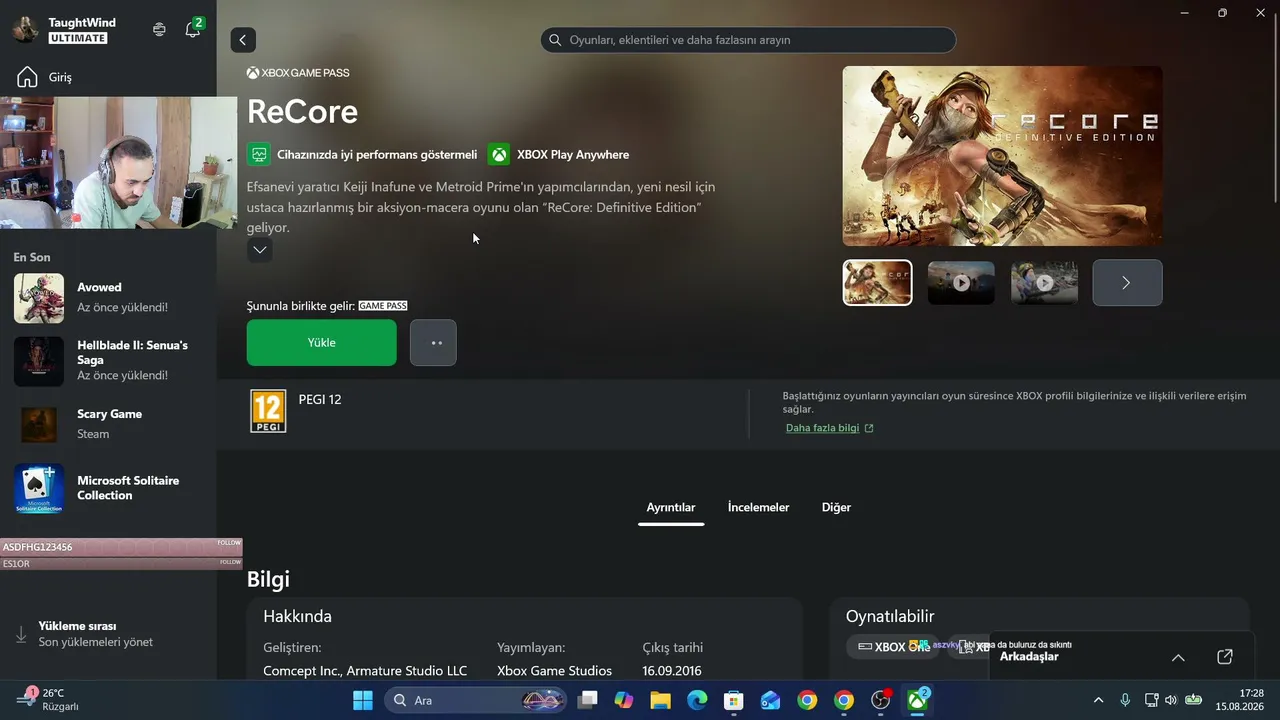Screen dimensions: 1280x720
Task: Show hidden system tray icons
Action: [1098, 700]
